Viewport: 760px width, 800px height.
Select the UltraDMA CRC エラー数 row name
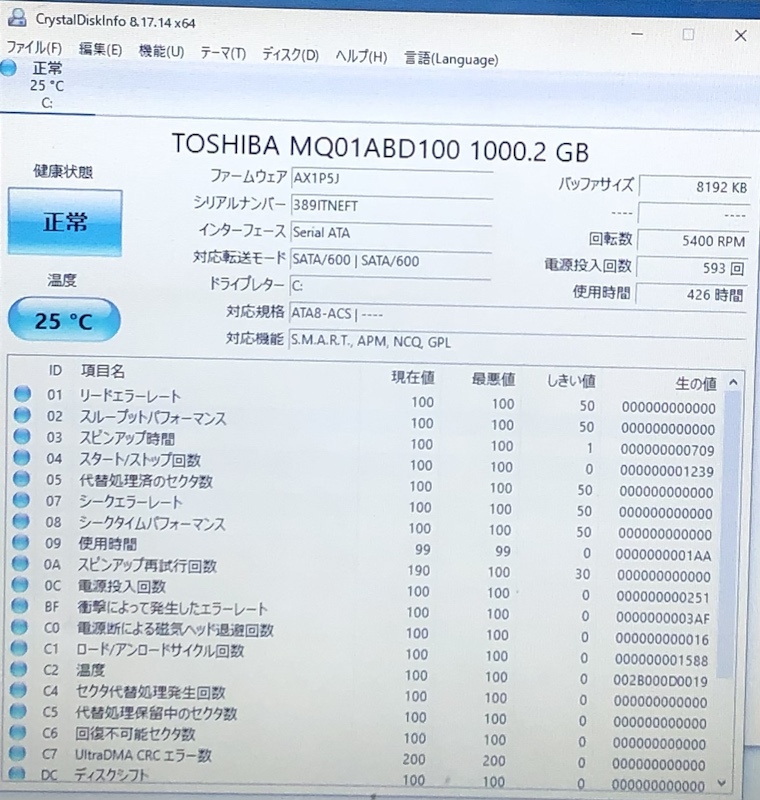(143, 755)
